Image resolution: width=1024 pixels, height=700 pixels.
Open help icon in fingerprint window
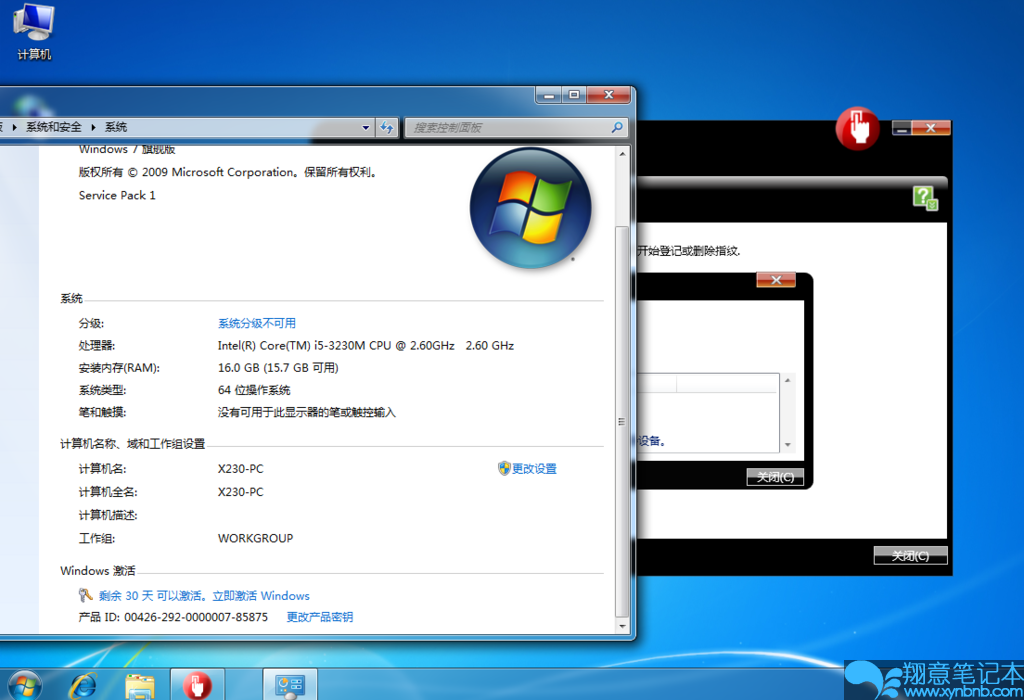(925, 198)
